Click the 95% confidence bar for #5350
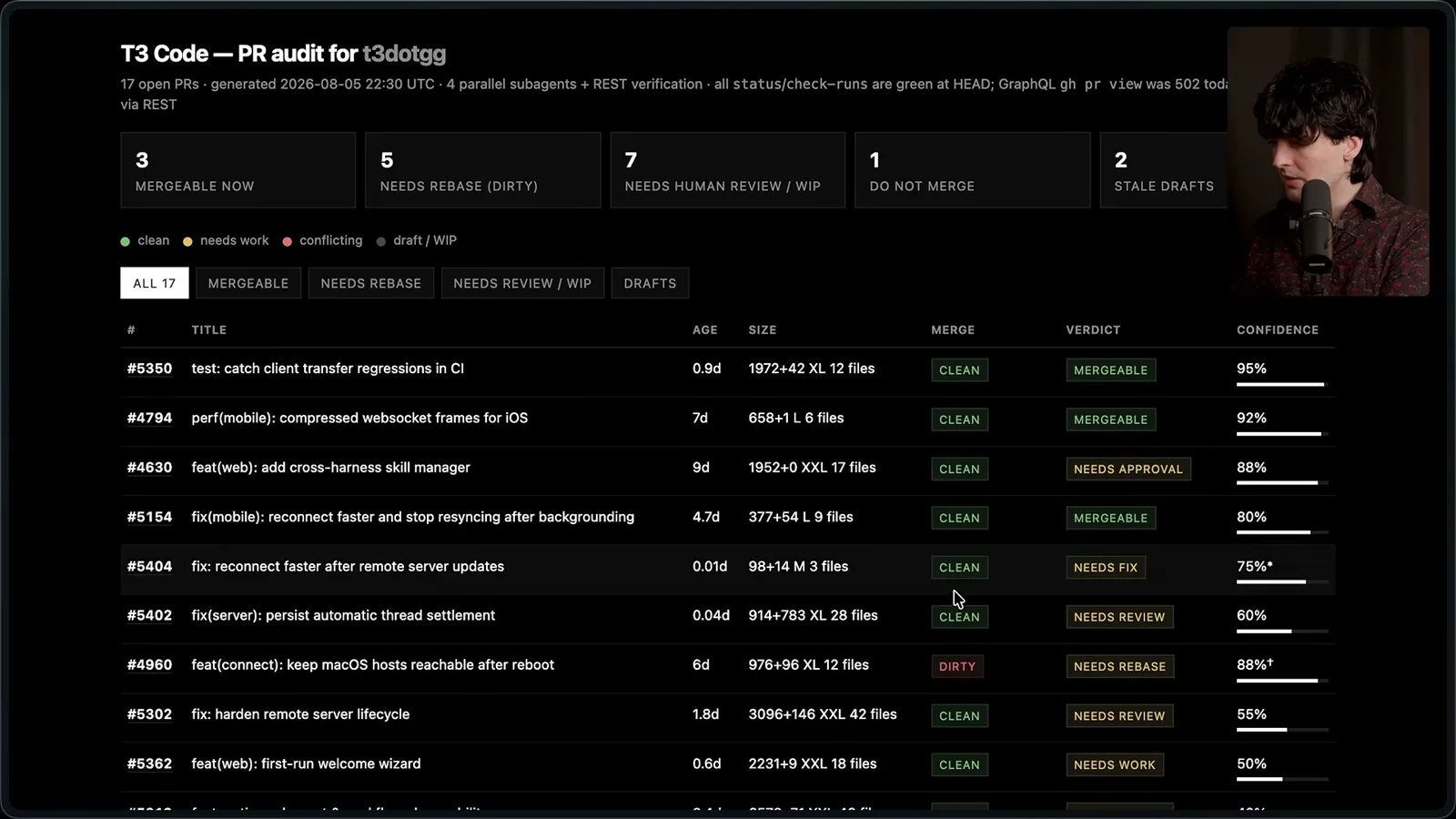Screen dimensions: 1456x819 click(x=1281, y=384)
